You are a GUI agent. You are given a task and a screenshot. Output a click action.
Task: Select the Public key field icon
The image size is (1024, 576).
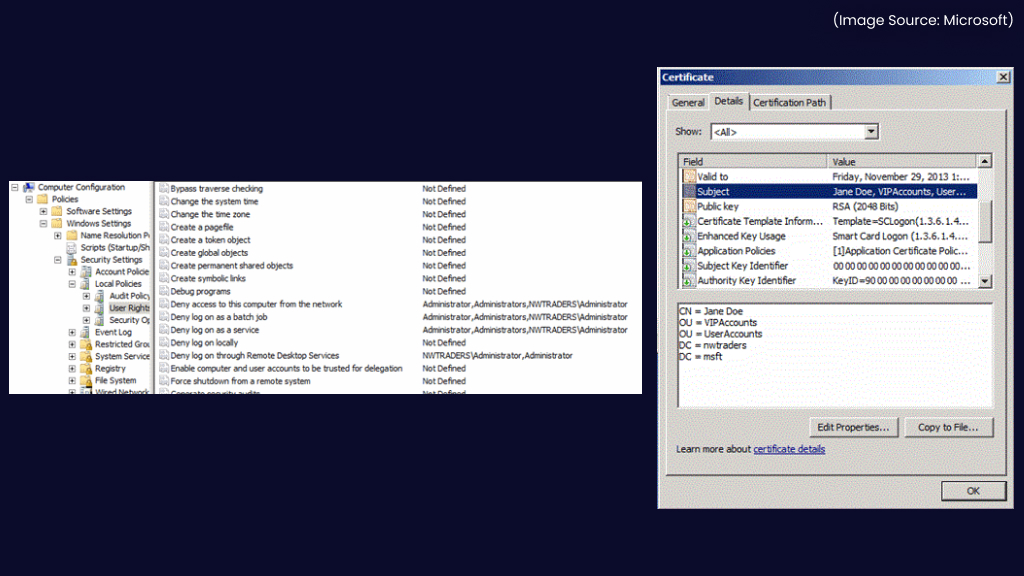(x=689, y=206)
